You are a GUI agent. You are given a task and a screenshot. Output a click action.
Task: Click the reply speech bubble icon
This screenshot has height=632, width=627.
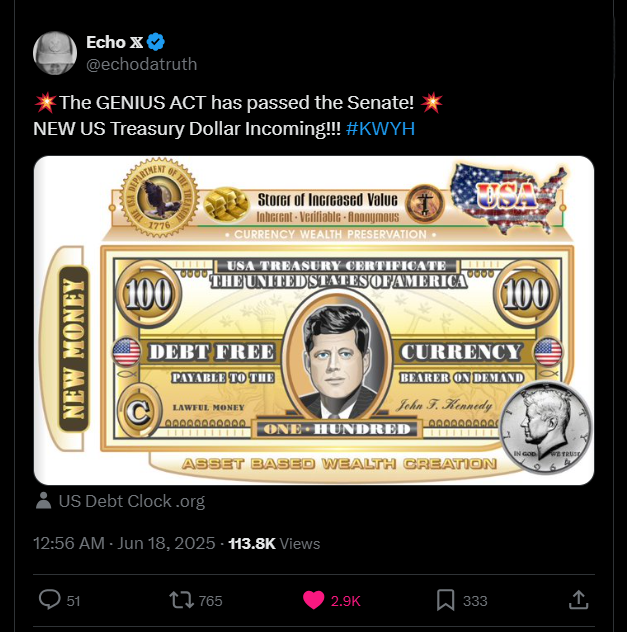pos(49,600)
